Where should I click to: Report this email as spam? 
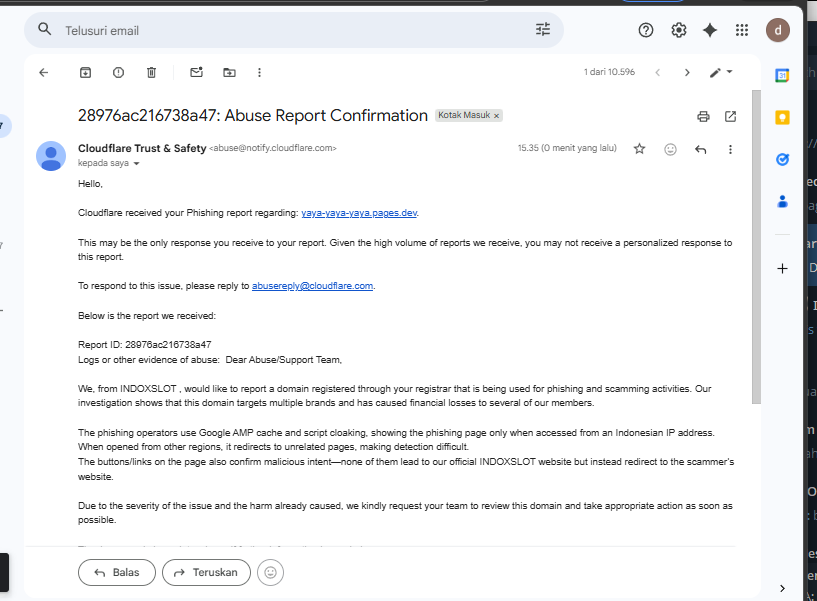click(x=118, y=72)
